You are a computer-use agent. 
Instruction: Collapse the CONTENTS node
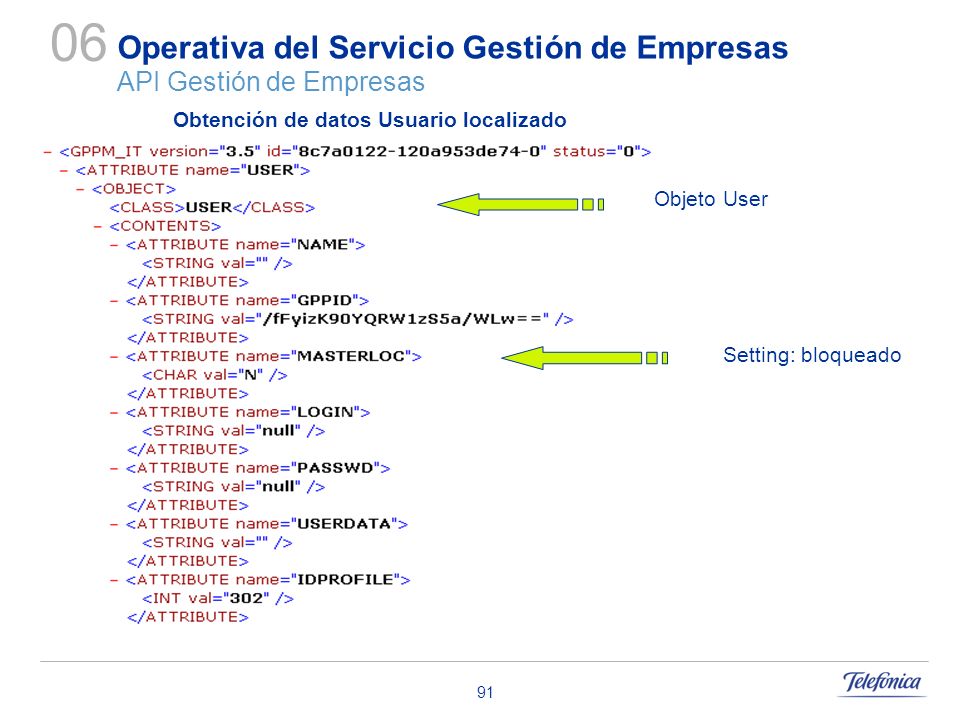point(97,227)
